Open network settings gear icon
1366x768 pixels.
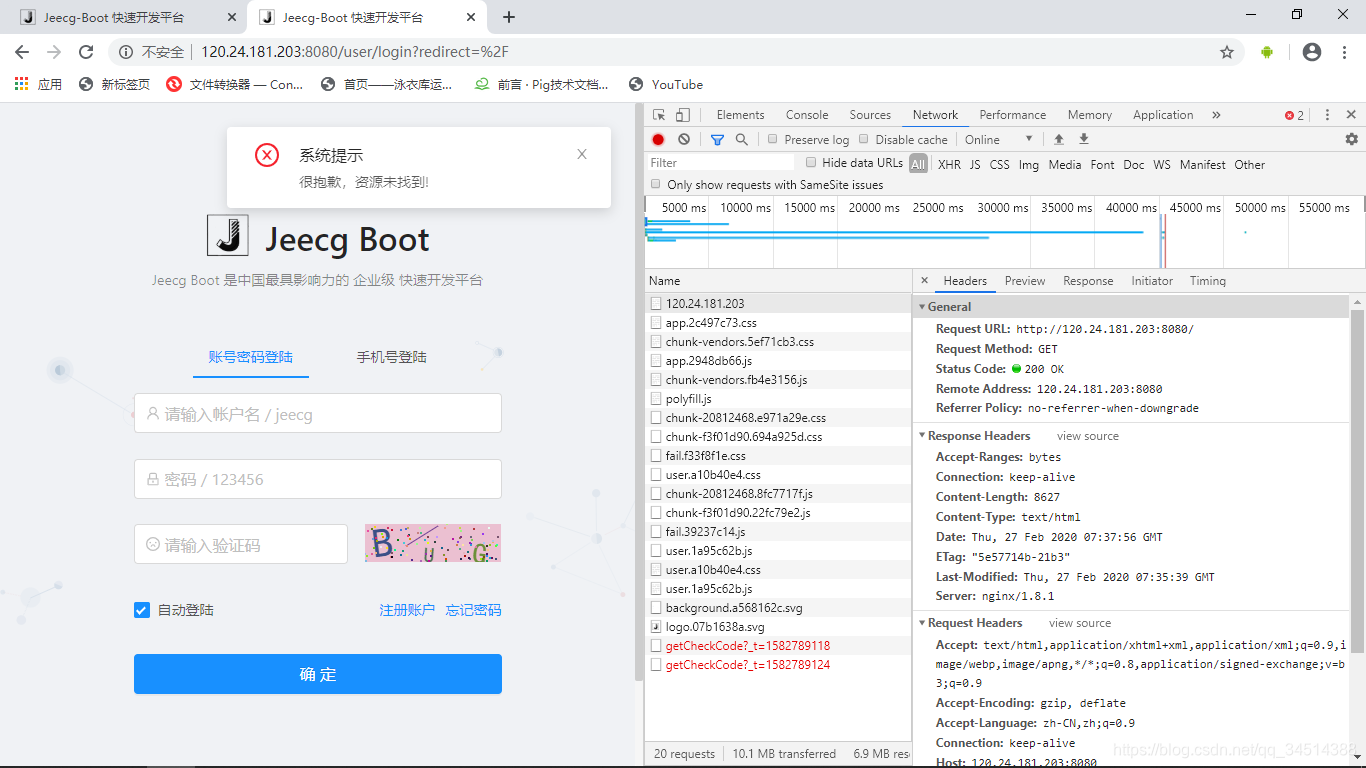[1352, 140]
